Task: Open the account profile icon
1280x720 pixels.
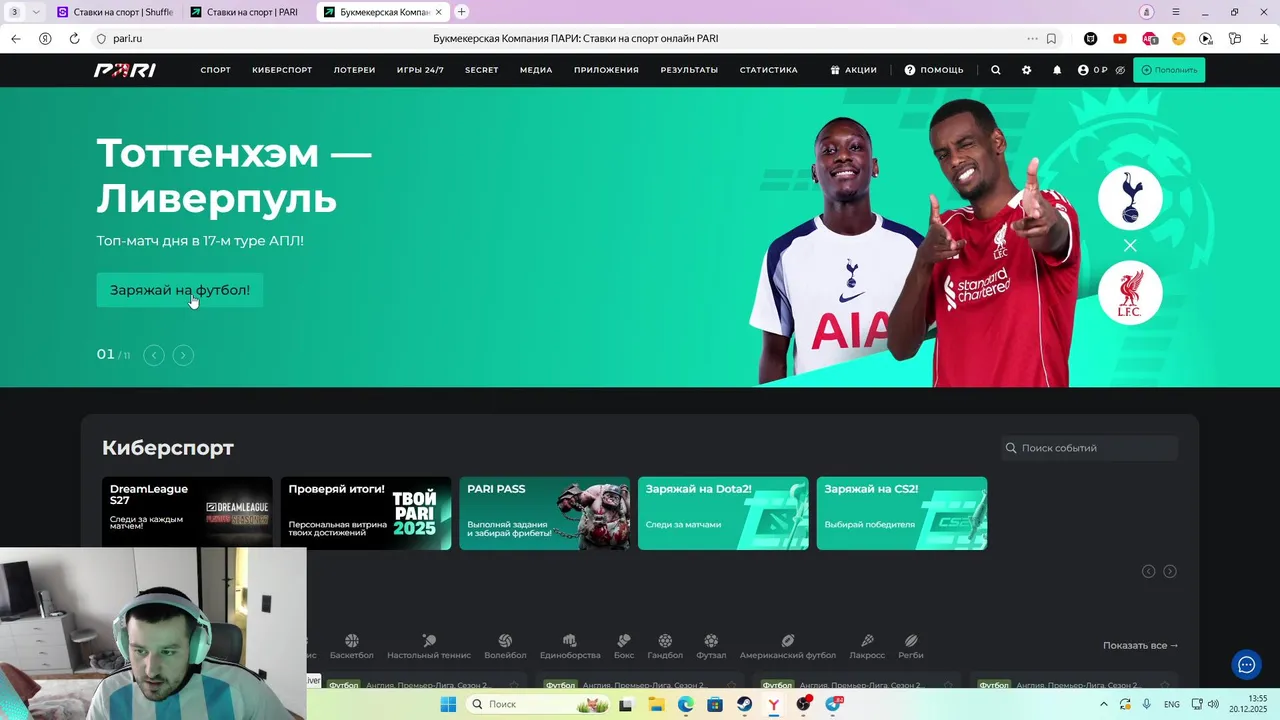Action: (x=1083, y=70)
